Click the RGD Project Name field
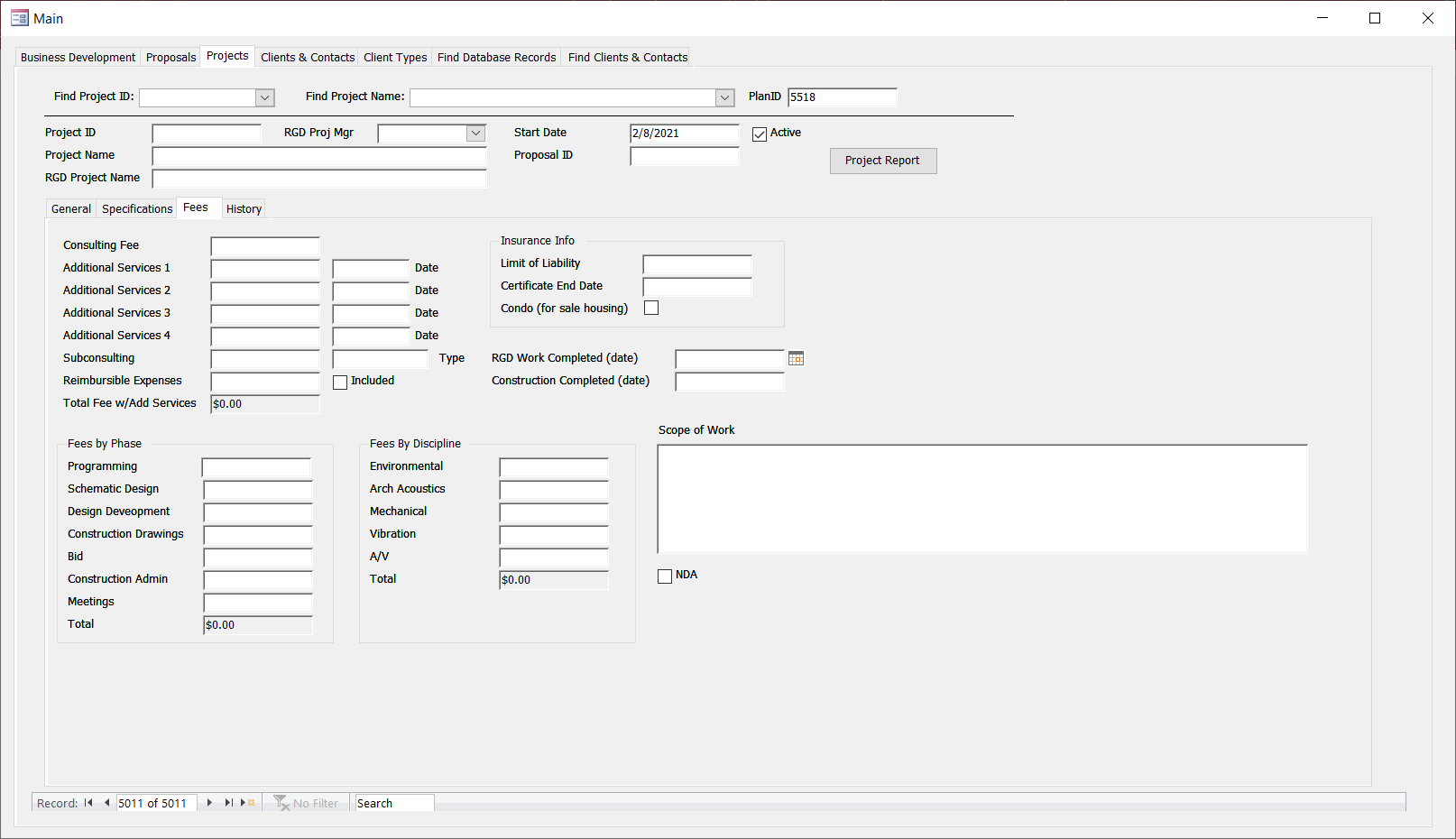Image resolution: width=1456 pixels, height=839 pixels. [319, 179]
